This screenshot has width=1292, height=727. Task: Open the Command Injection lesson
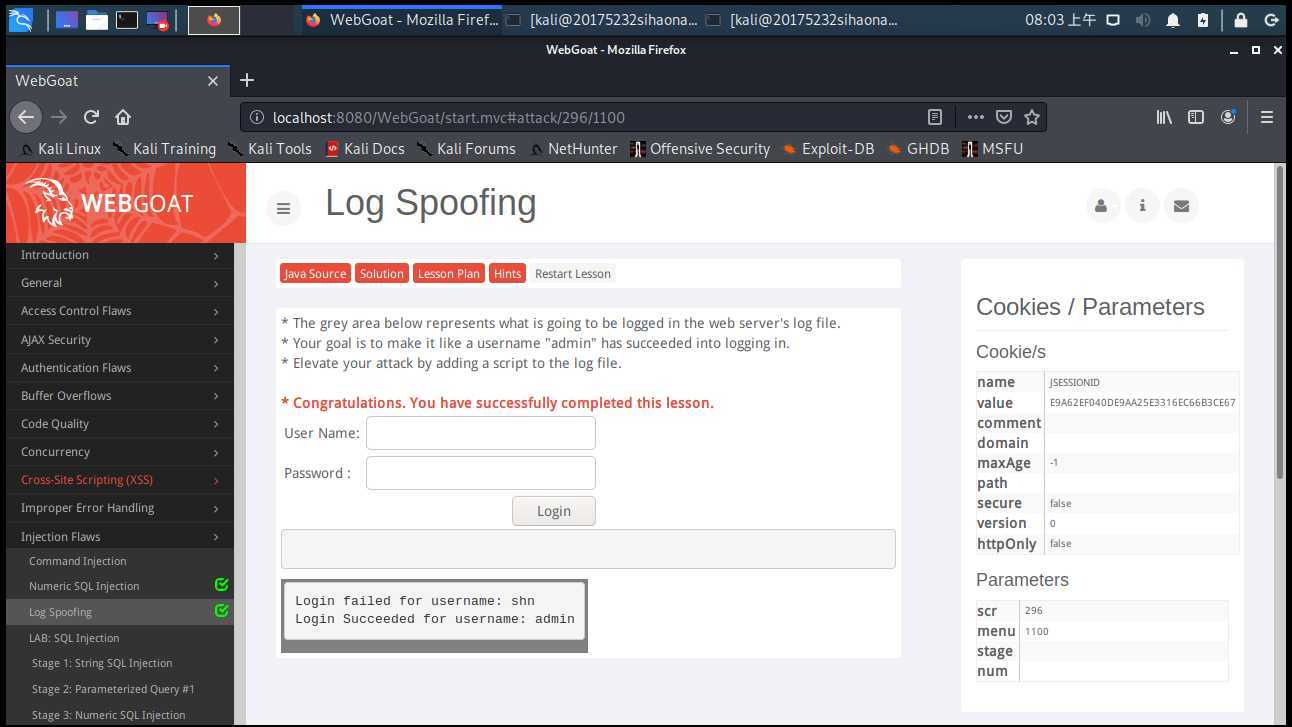pos(78,561)
